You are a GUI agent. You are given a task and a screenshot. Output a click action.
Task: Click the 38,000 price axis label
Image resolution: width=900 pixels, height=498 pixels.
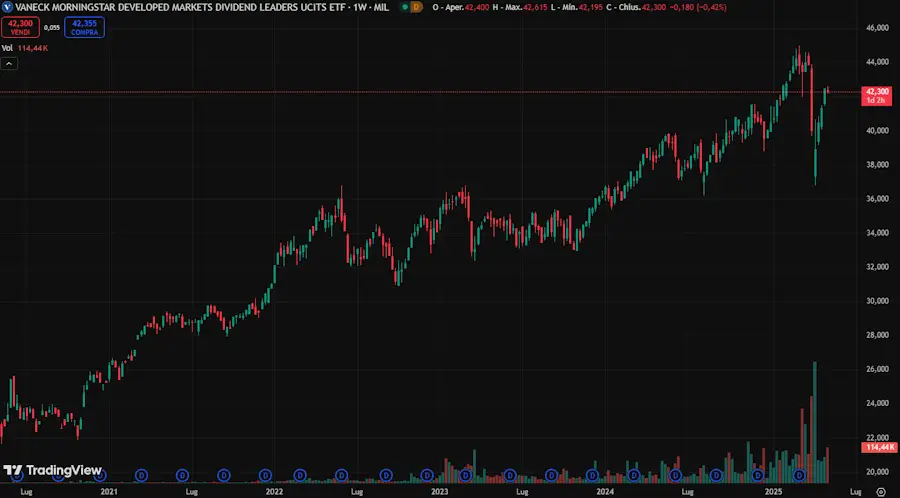(877, 165)
